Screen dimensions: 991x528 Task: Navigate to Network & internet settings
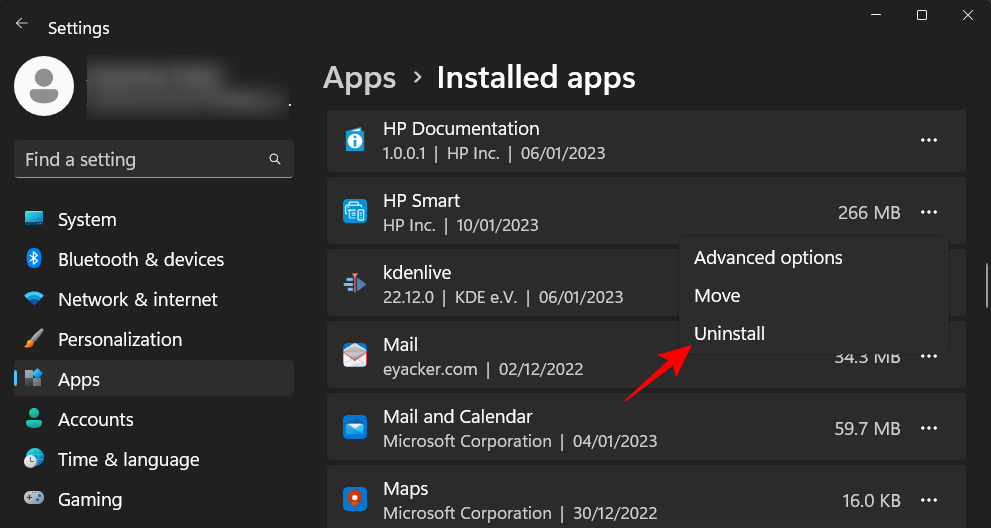[x=137, y=300]
